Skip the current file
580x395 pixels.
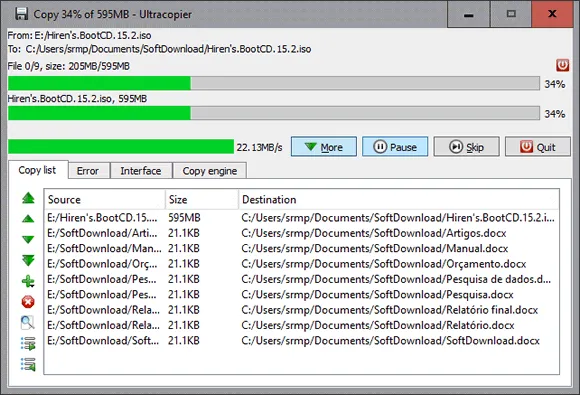click(x=466, y=147)
